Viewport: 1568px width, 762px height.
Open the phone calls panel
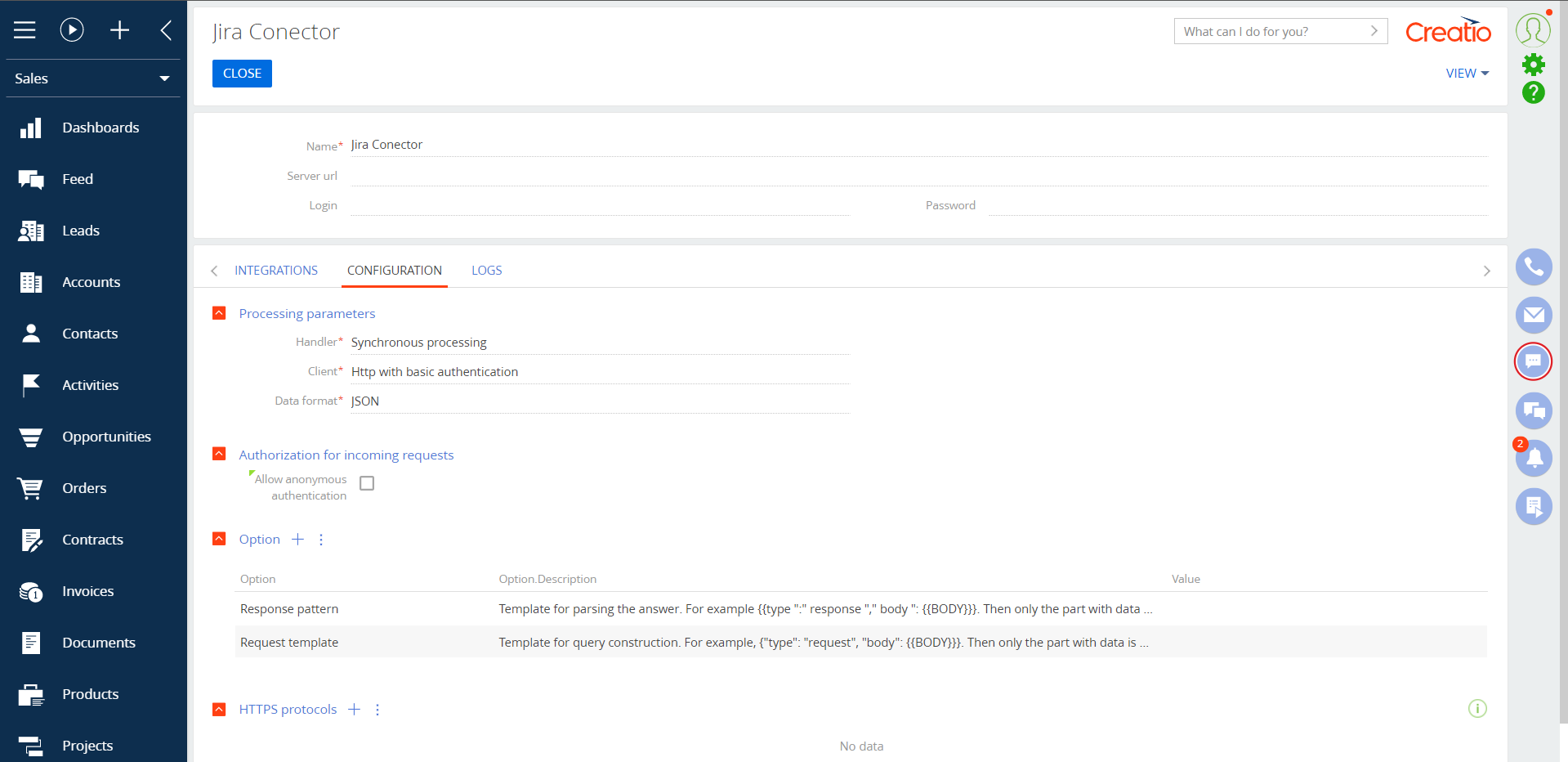[1534, 267]
